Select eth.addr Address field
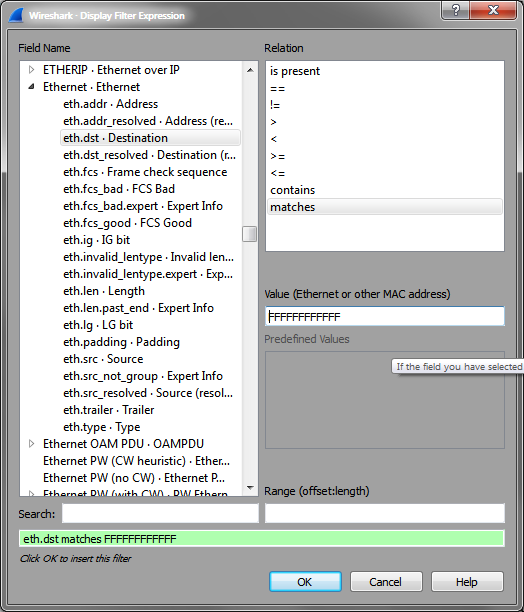 pos(110,104)
